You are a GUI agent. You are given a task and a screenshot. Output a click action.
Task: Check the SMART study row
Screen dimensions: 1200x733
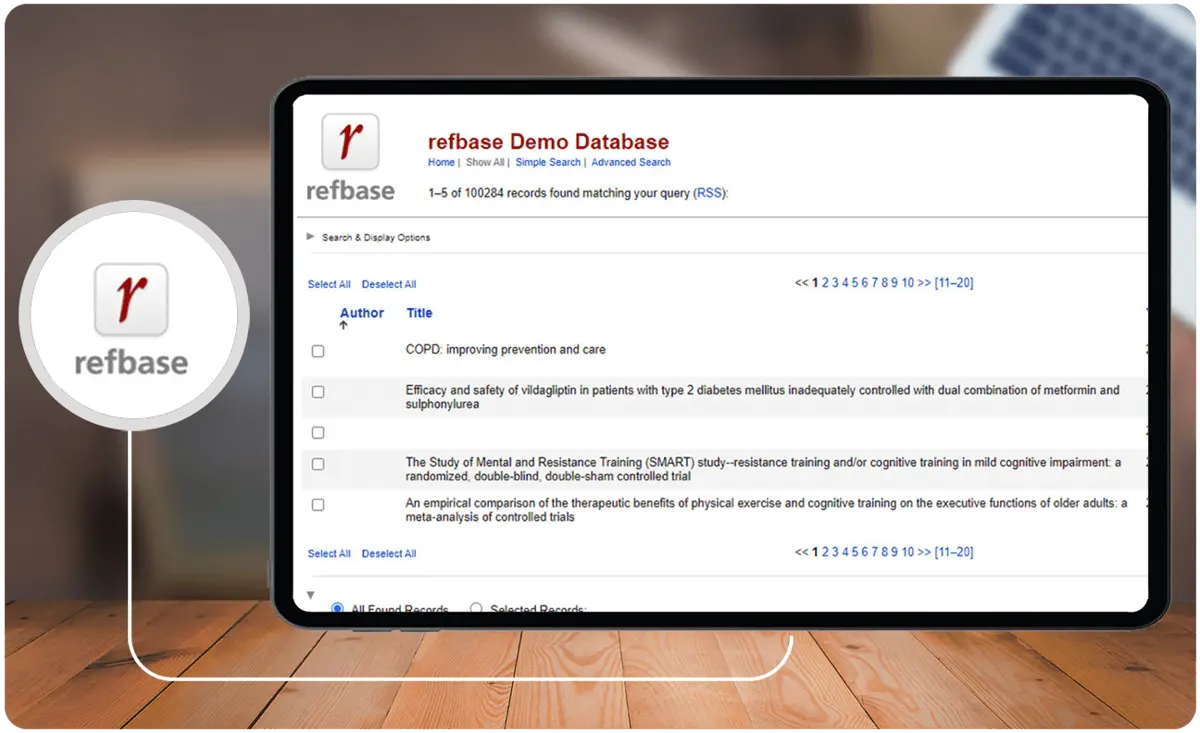318,464
